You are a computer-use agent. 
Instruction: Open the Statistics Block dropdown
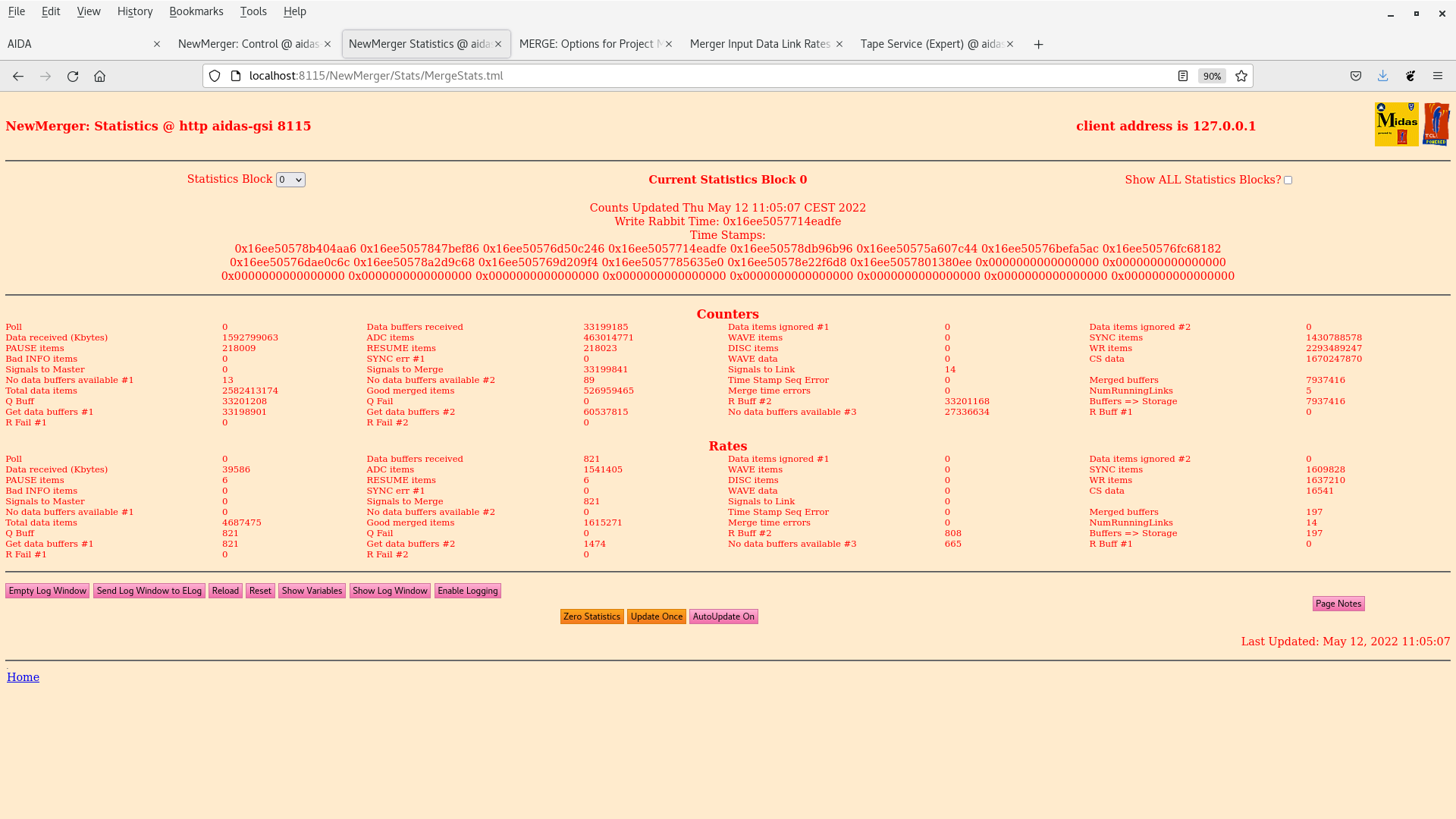[290, 180]
